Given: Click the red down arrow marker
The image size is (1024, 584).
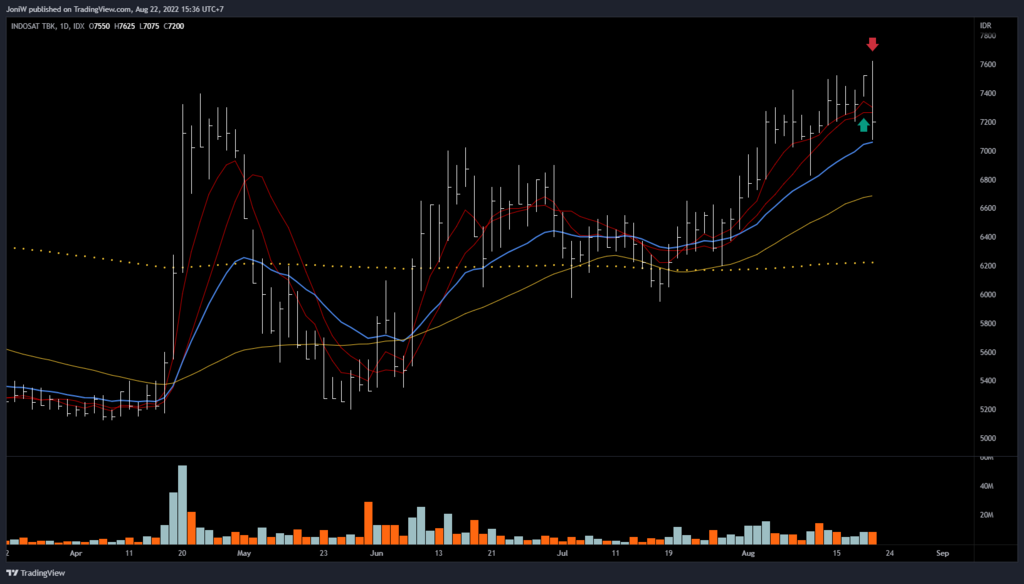Looking at the screenshot, I should pos(872,44).
